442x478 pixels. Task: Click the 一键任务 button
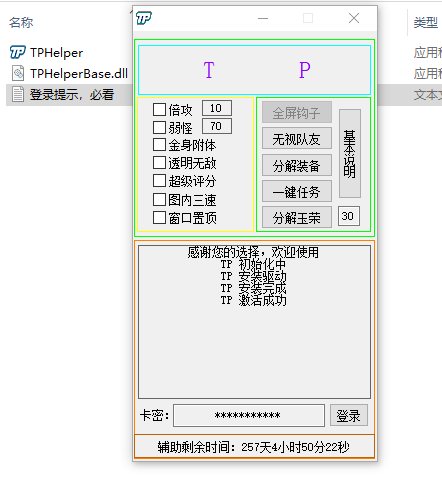pos(297,191)
